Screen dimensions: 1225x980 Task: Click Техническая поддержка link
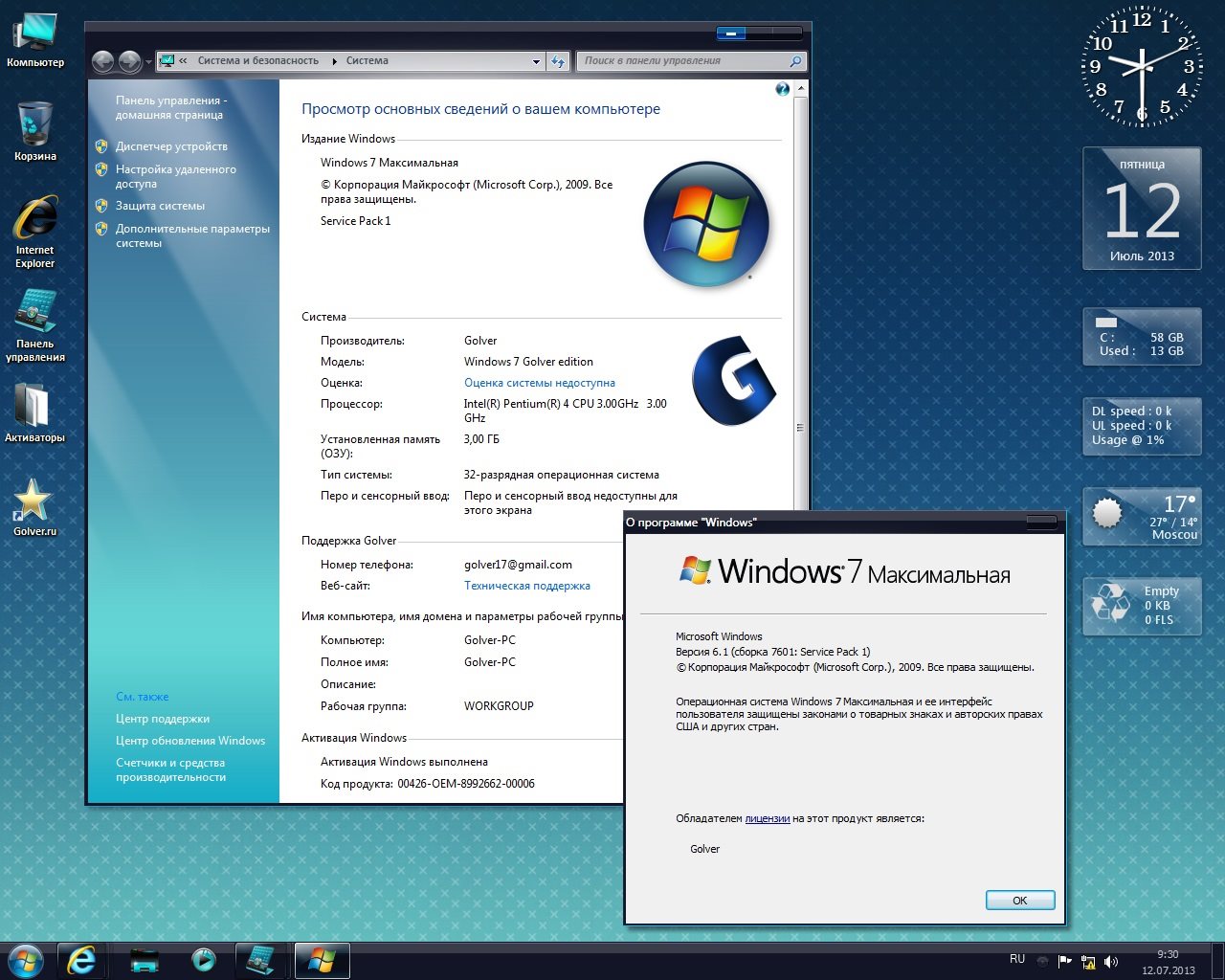[527, 586]
